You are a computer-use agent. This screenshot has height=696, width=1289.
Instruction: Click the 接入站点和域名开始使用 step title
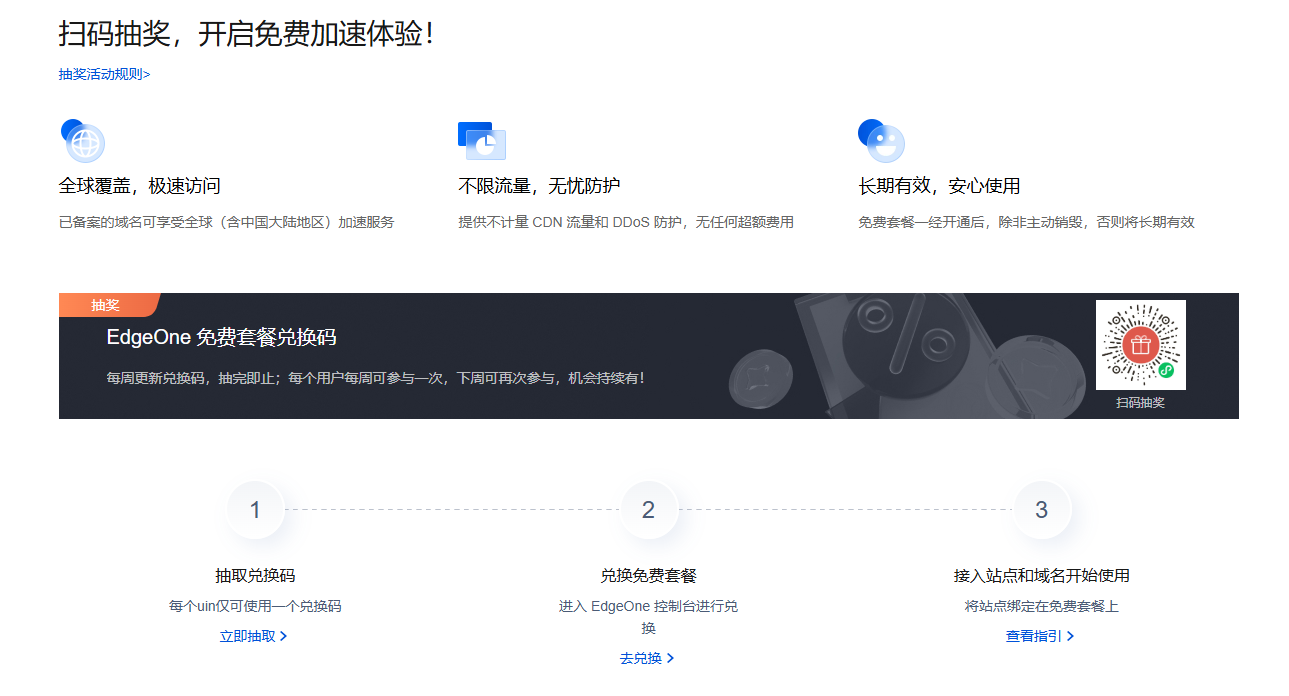[1041, 576]
